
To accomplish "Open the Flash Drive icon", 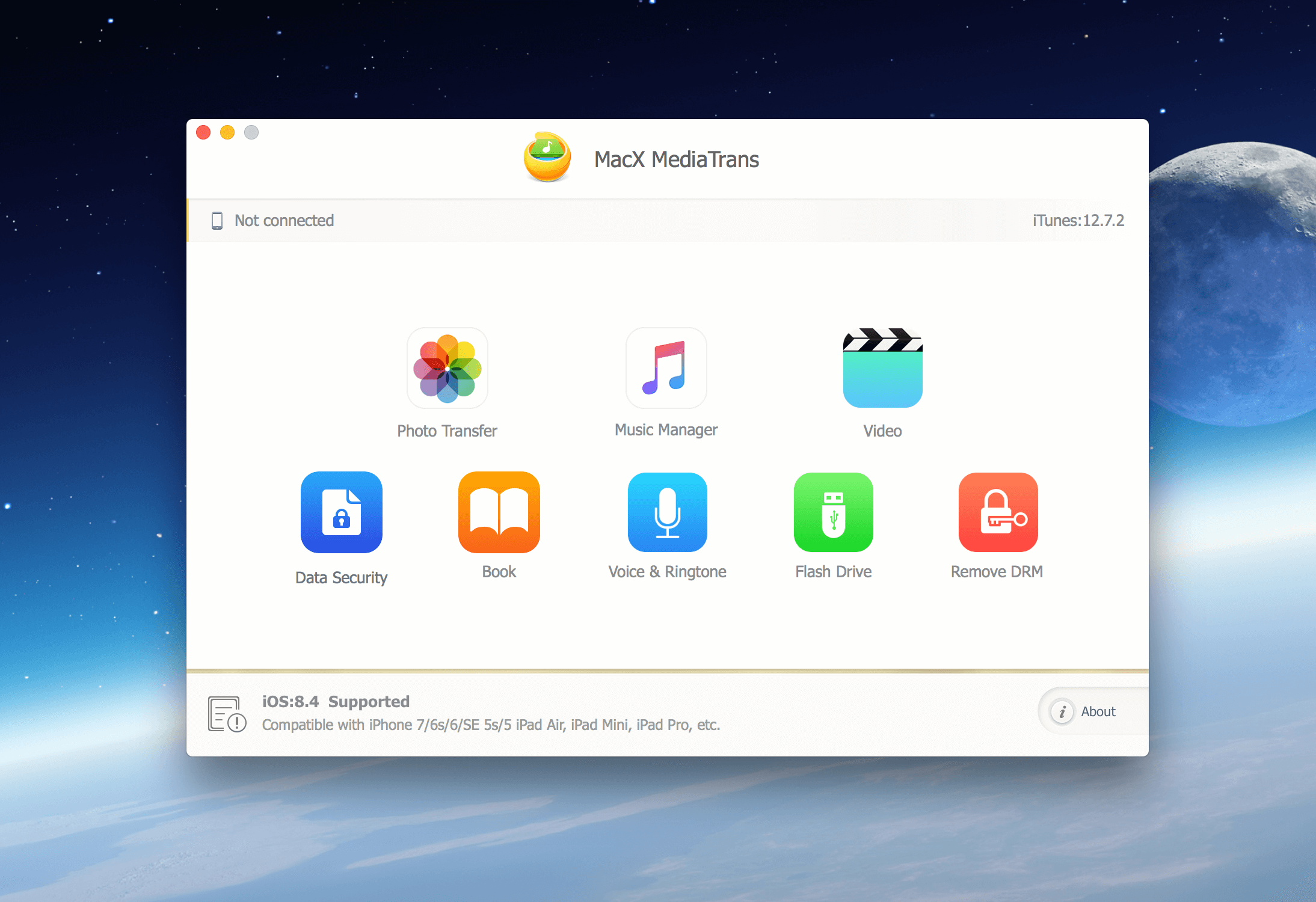I will (834, 512).
